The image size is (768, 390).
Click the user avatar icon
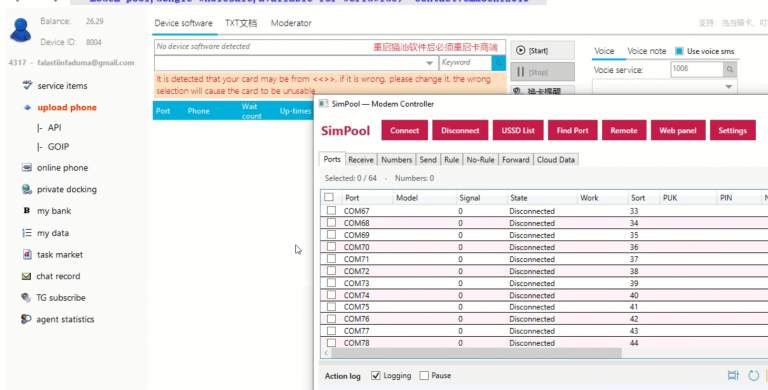[21, 30]
